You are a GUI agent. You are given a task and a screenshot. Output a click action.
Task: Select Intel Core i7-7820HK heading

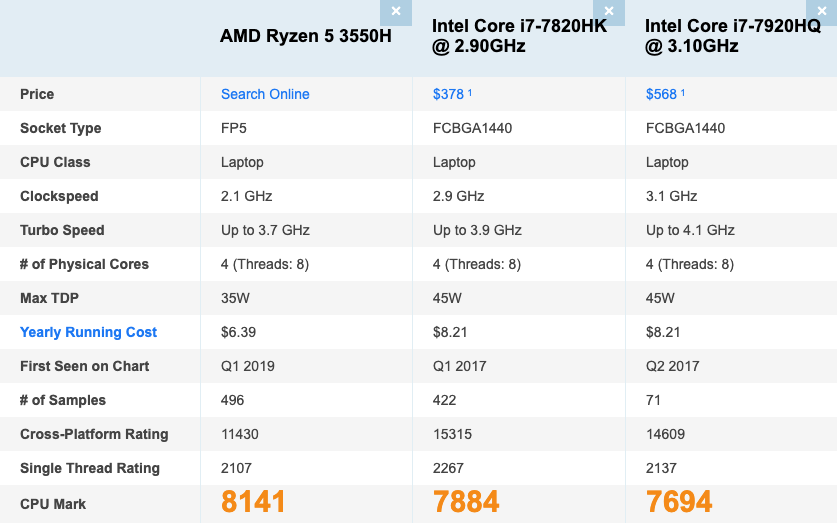(x=519, y=36)
